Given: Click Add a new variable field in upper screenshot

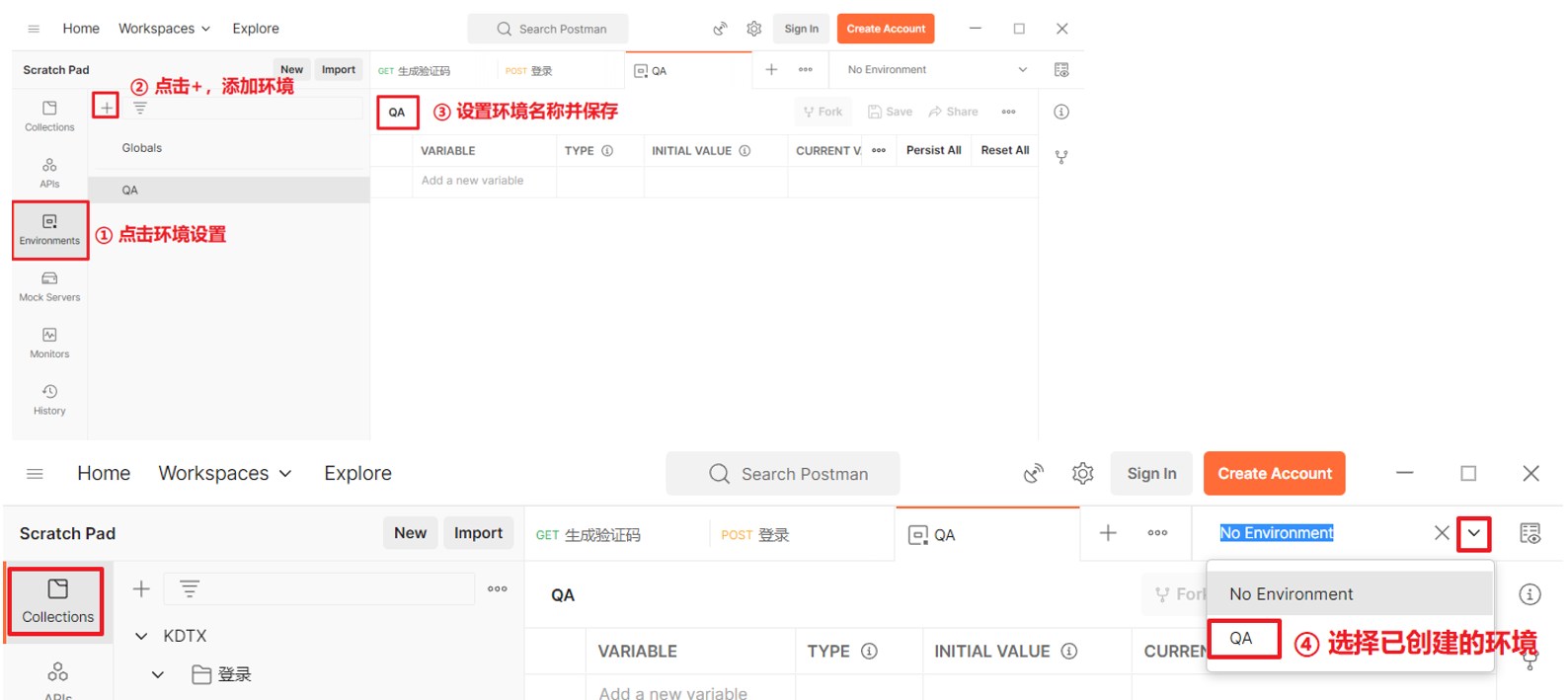Looking at the screenshot, I should click(x=484, y=181).
